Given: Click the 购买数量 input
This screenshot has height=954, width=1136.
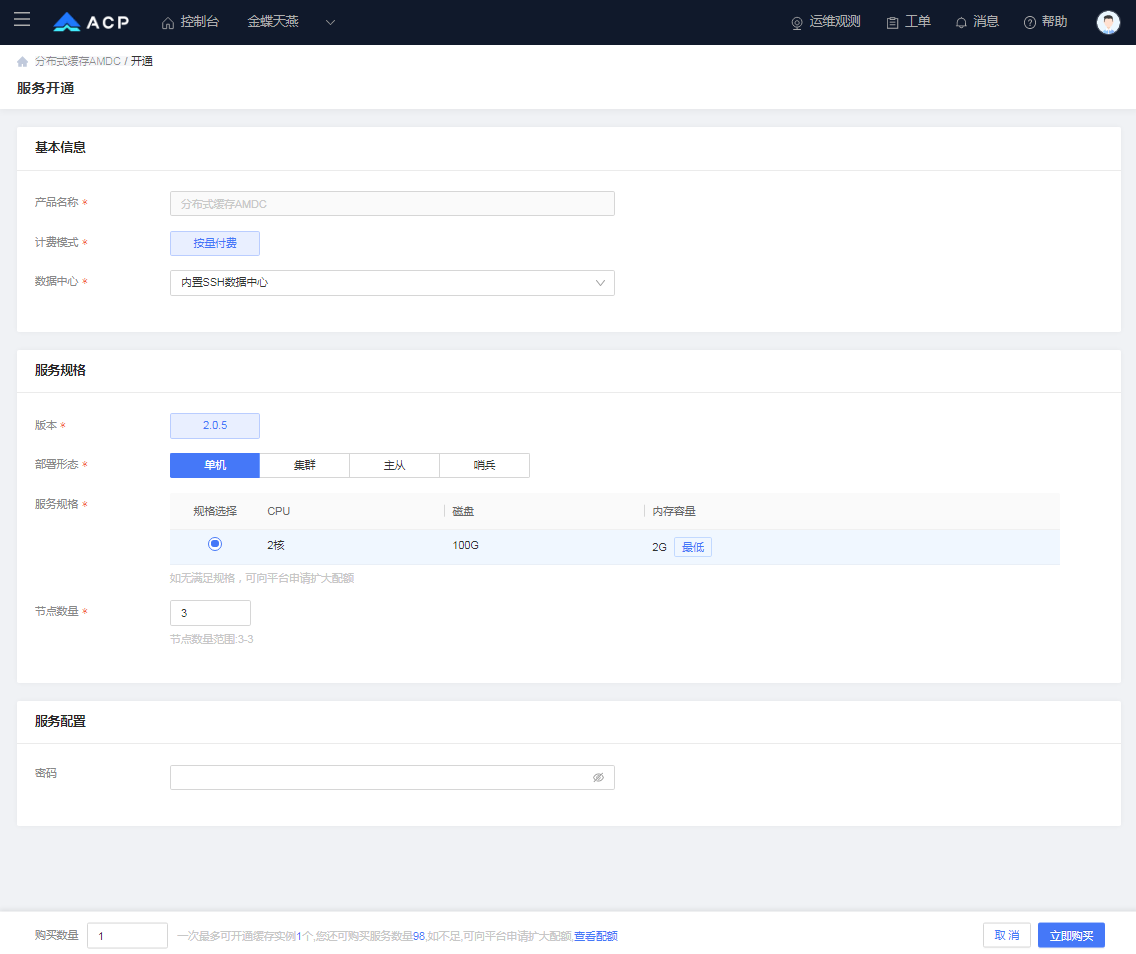Looking at the screenshot, I should pos(128,935).
